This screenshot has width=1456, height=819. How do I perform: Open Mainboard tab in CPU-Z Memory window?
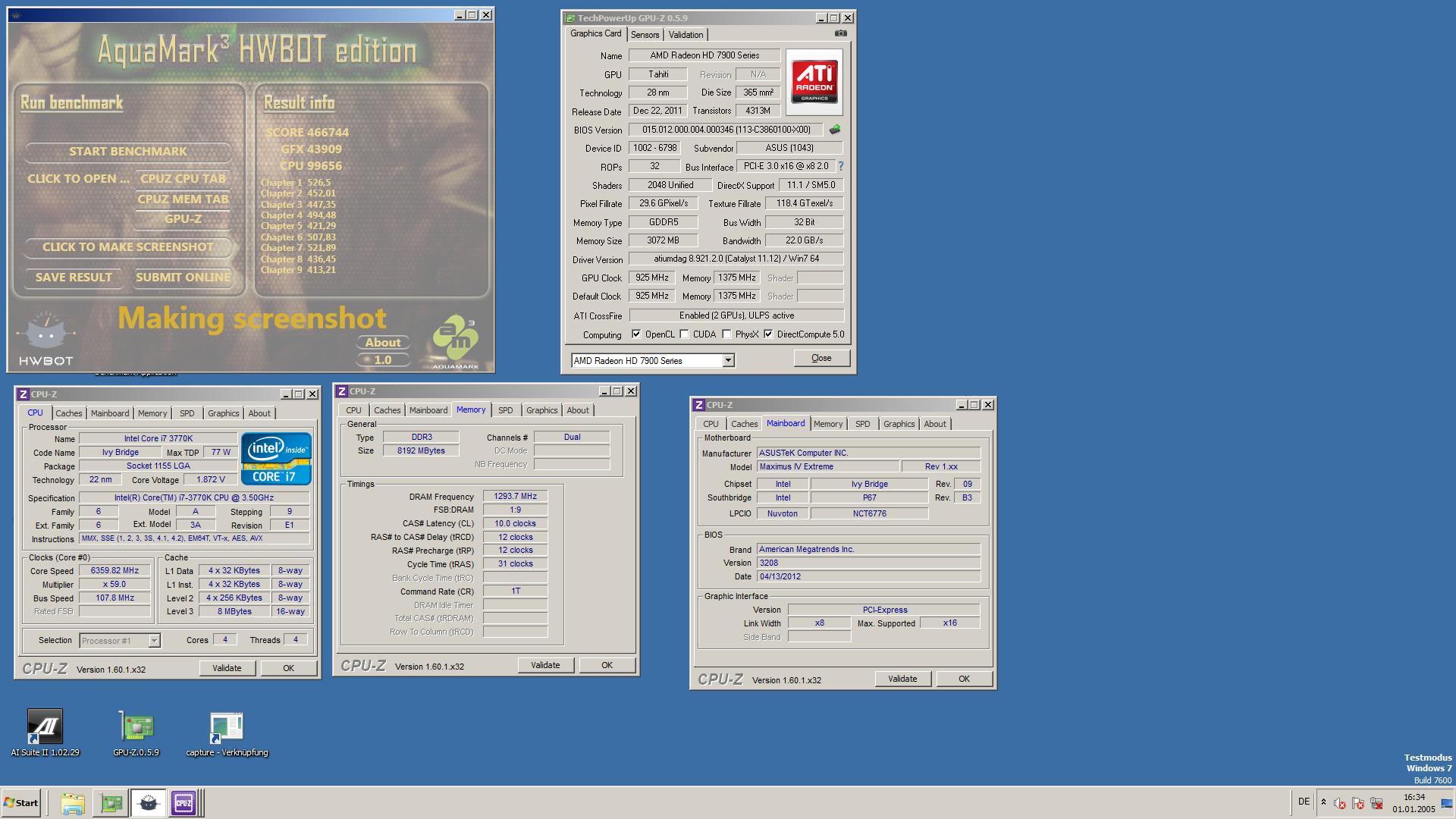coord(428,410)
